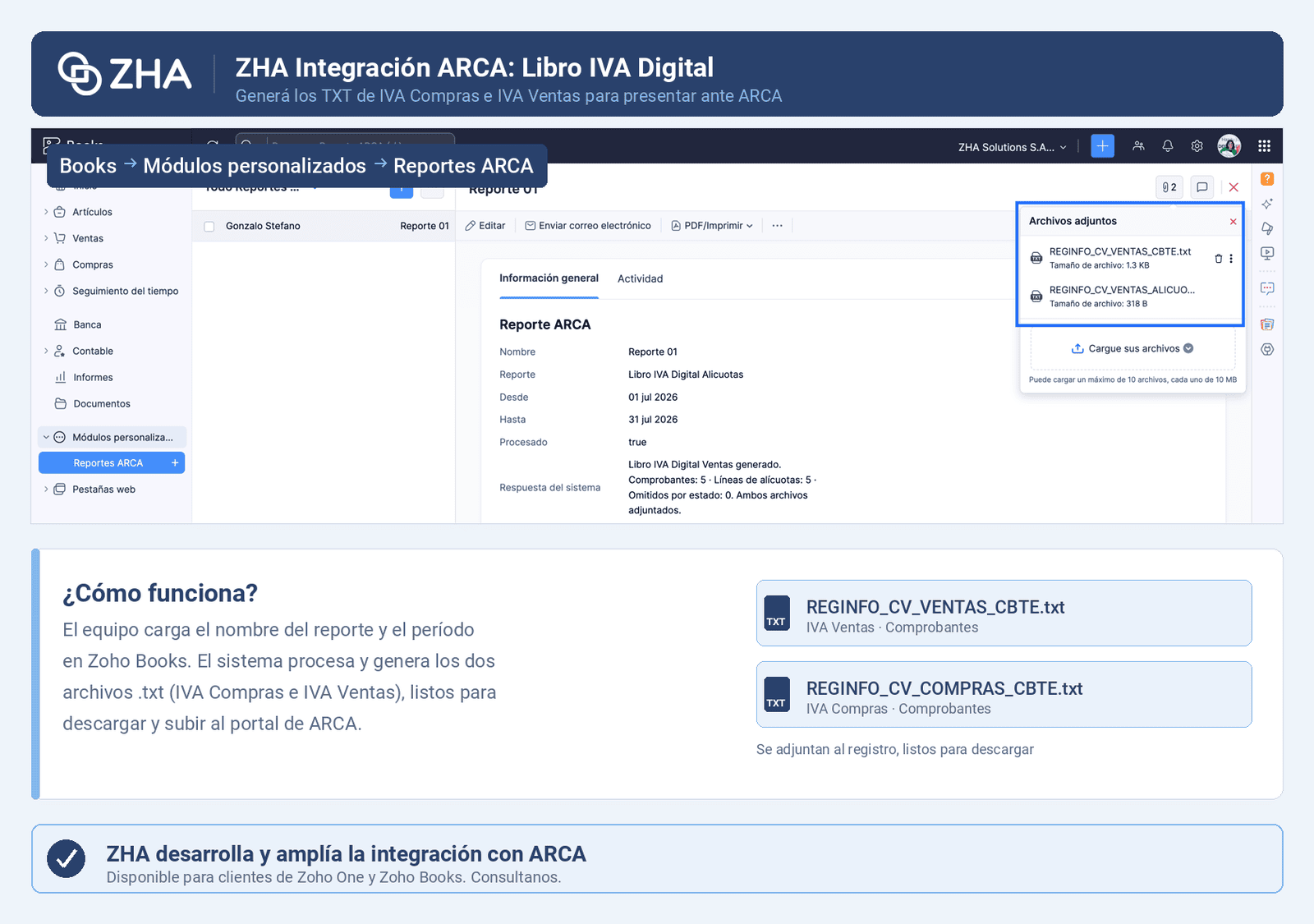
Task: Open the AI sparkle assistant icon
Action: [1267, 204]
